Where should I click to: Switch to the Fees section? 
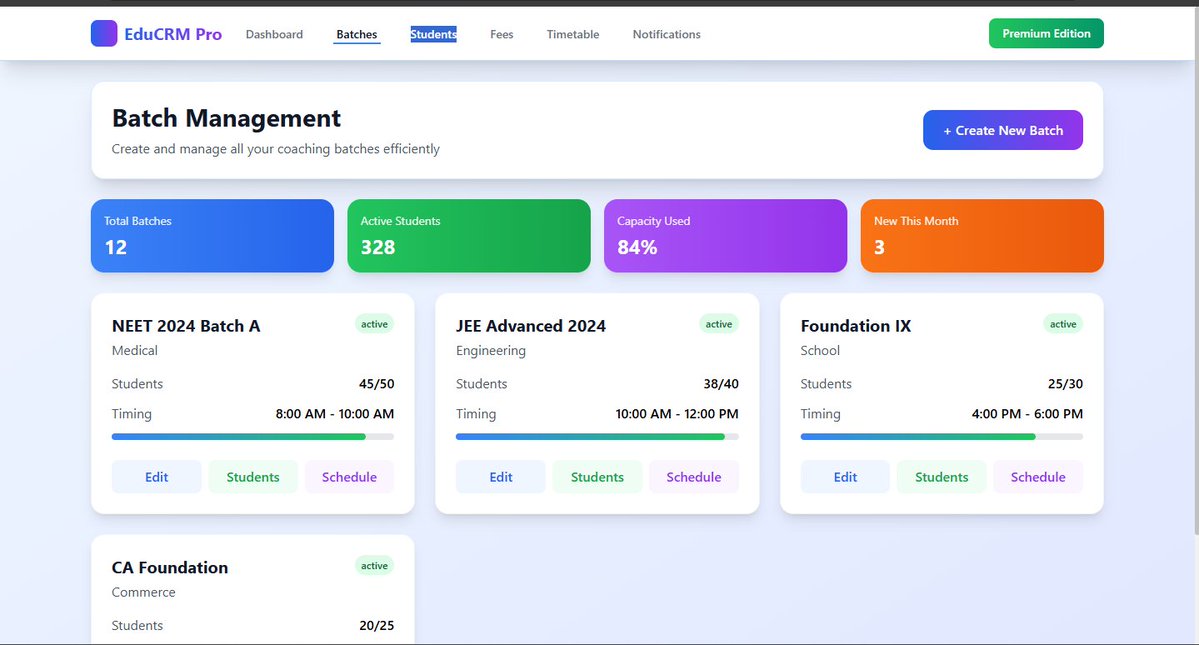click(501, 34)
